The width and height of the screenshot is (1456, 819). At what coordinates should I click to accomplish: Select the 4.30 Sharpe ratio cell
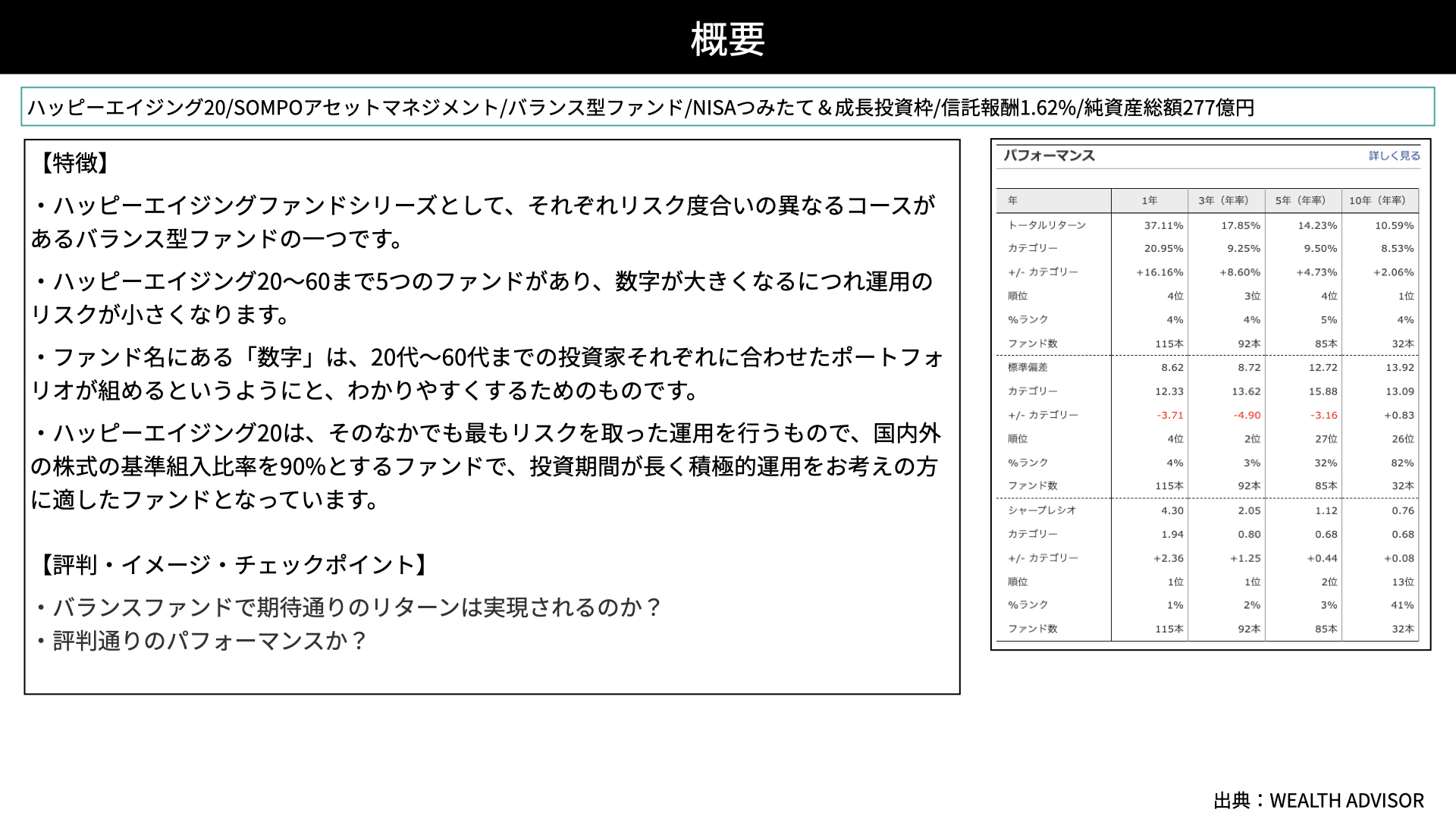pyautogui.click(x=1172, y=510)
